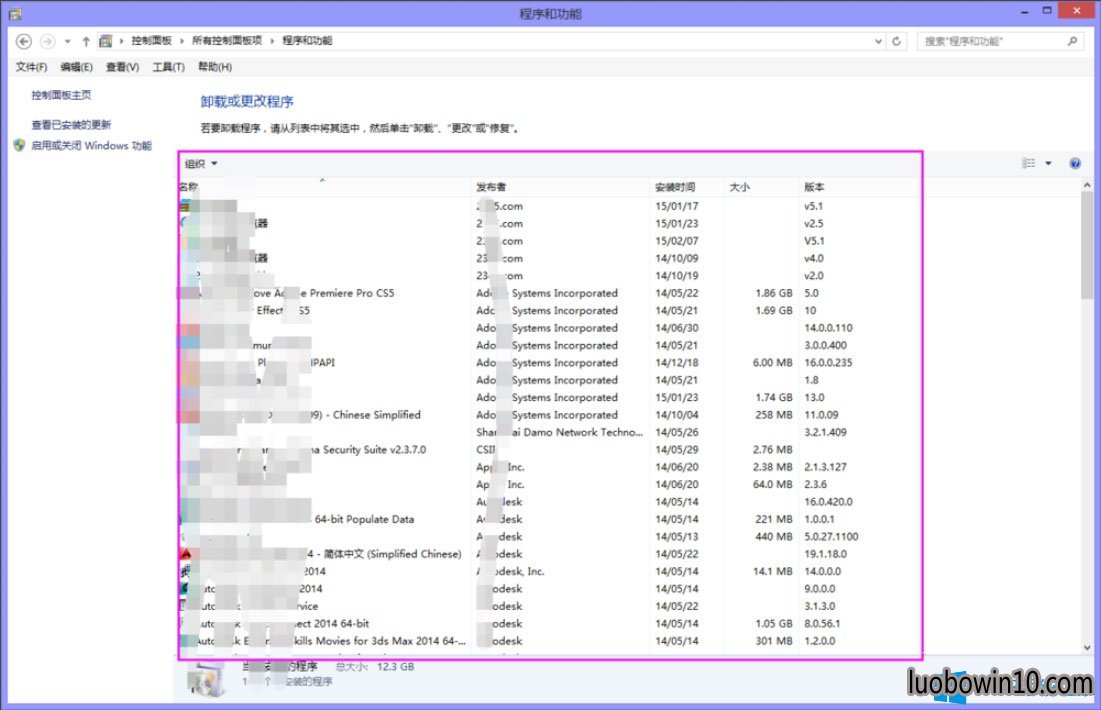Open 控制面板主页 link
This screenshot has height=710, width=1101.
tap(61, 95)
